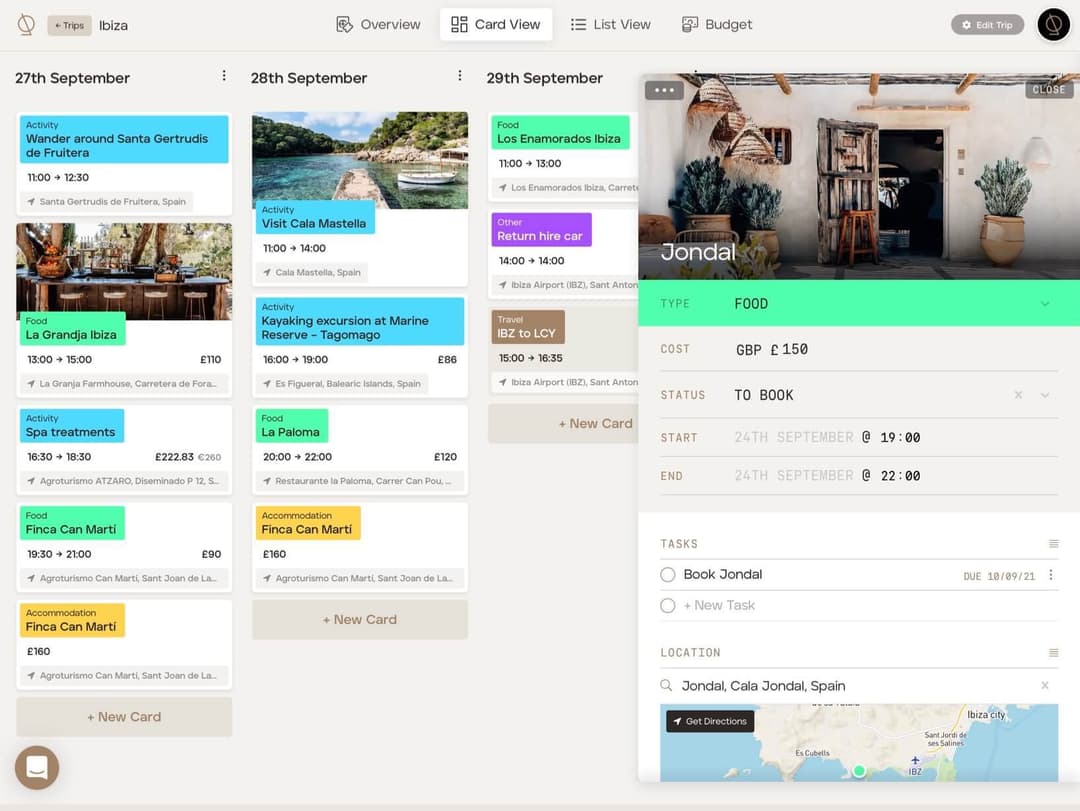Image resolution: width=1080 pixels, height=811 pixels.
Task: Open the Budget tab
Action: pos(717,25)
